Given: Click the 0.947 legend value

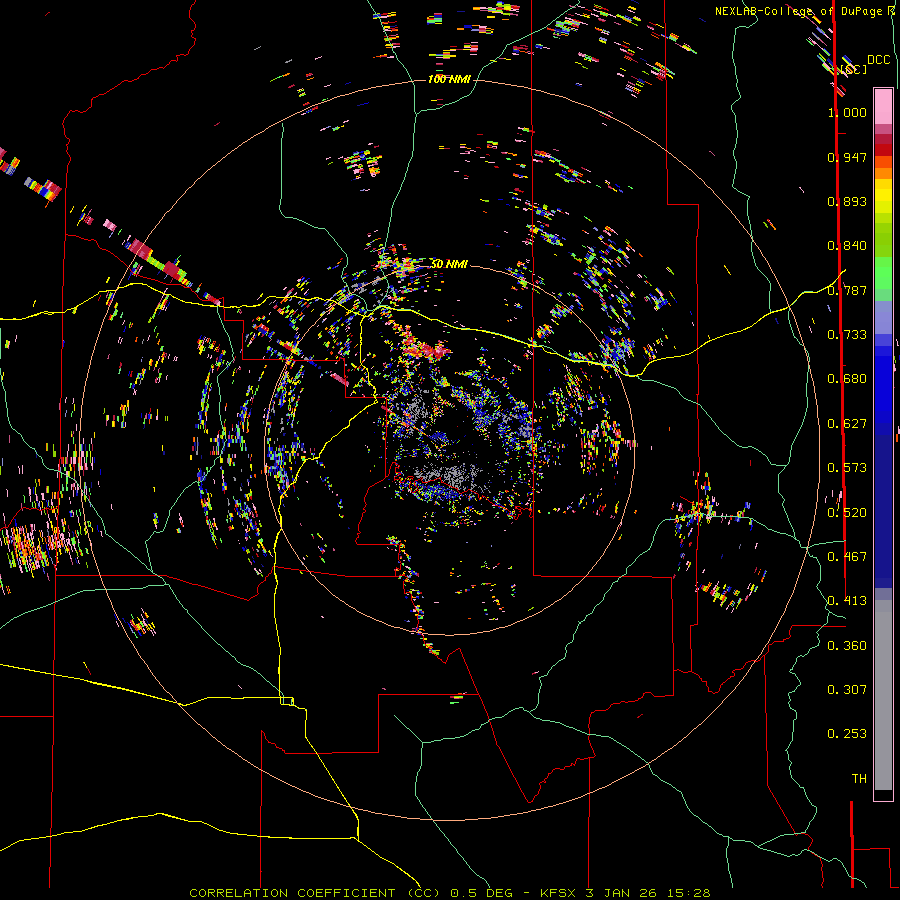Looking at the screenshot, I should (x=847, y=157).
